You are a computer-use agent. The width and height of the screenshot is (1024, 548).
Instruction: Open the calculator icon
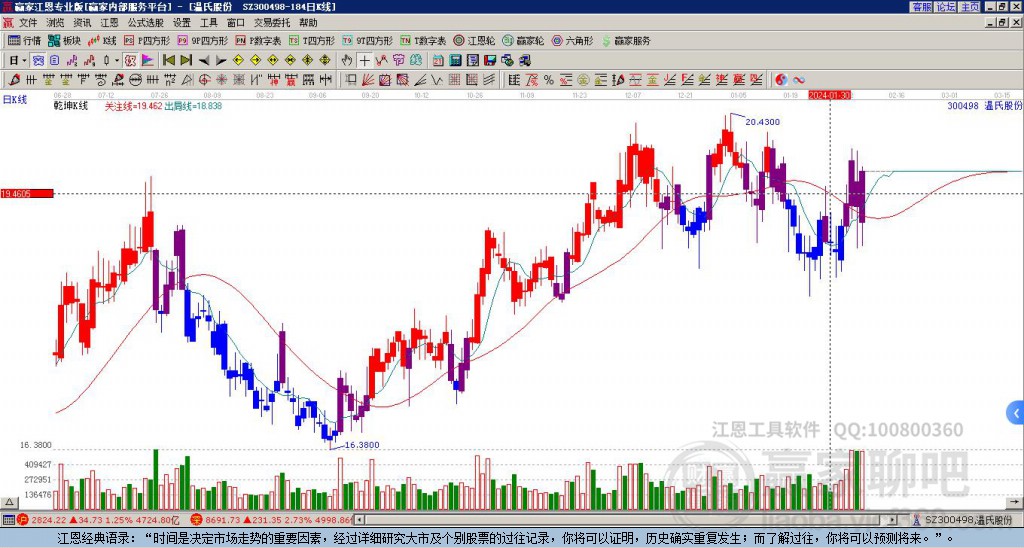point(455,61)
